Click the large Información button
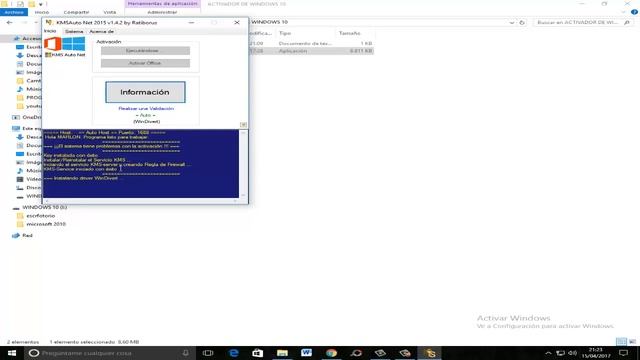 pos(145,92)
